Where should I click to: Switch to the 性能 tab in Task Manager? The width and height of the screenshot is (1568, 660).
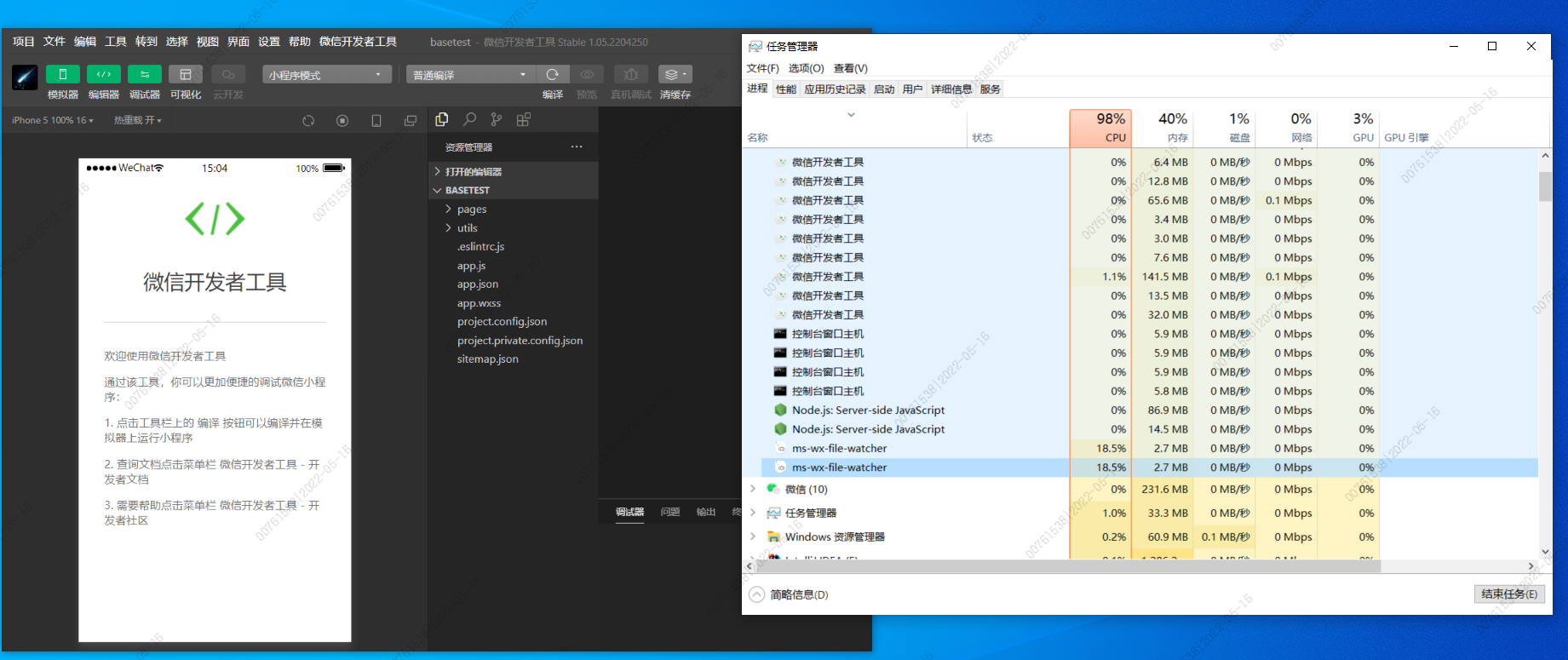point(786,89)
